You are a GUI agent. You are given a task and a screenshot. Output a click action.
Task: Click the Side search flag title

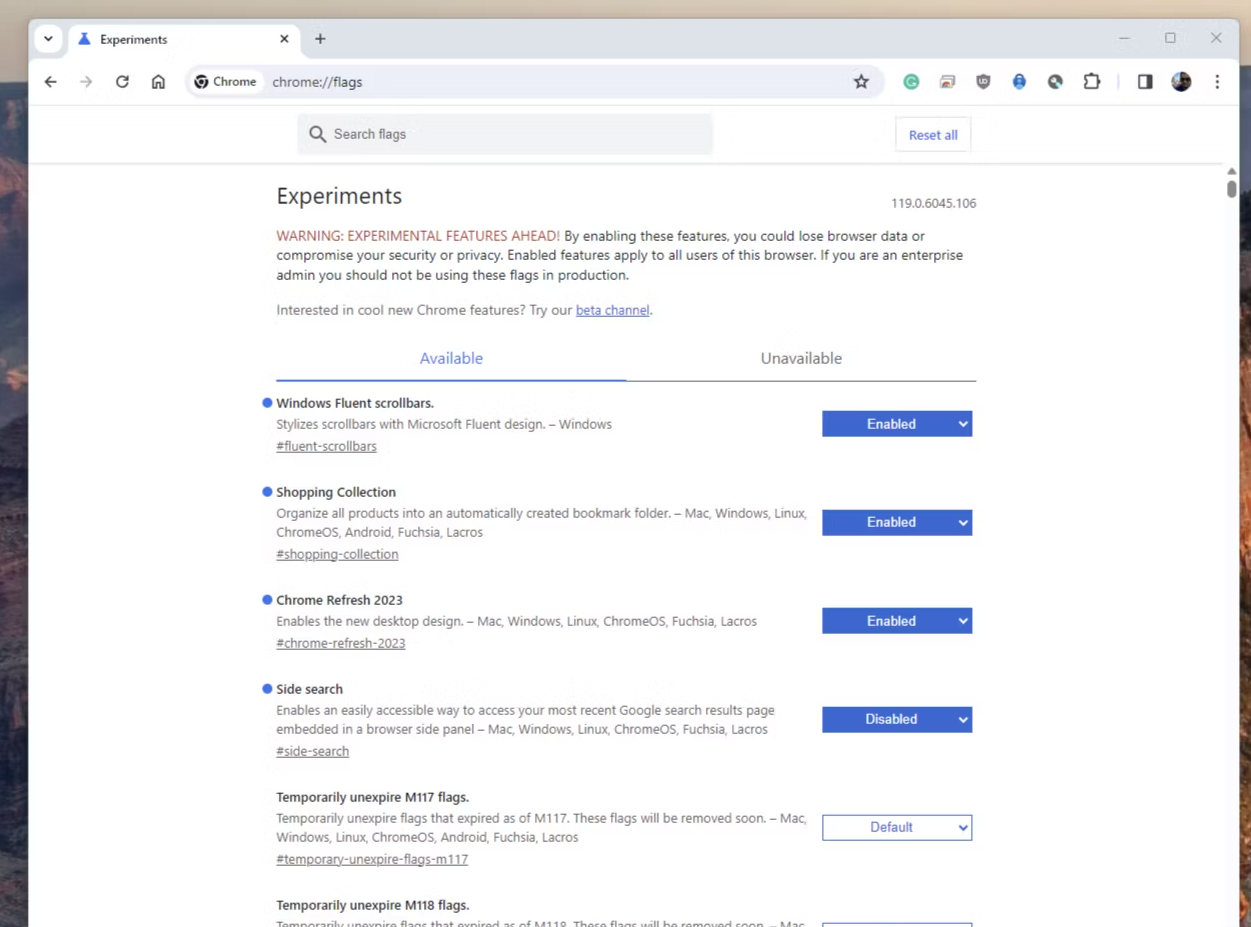309,689
